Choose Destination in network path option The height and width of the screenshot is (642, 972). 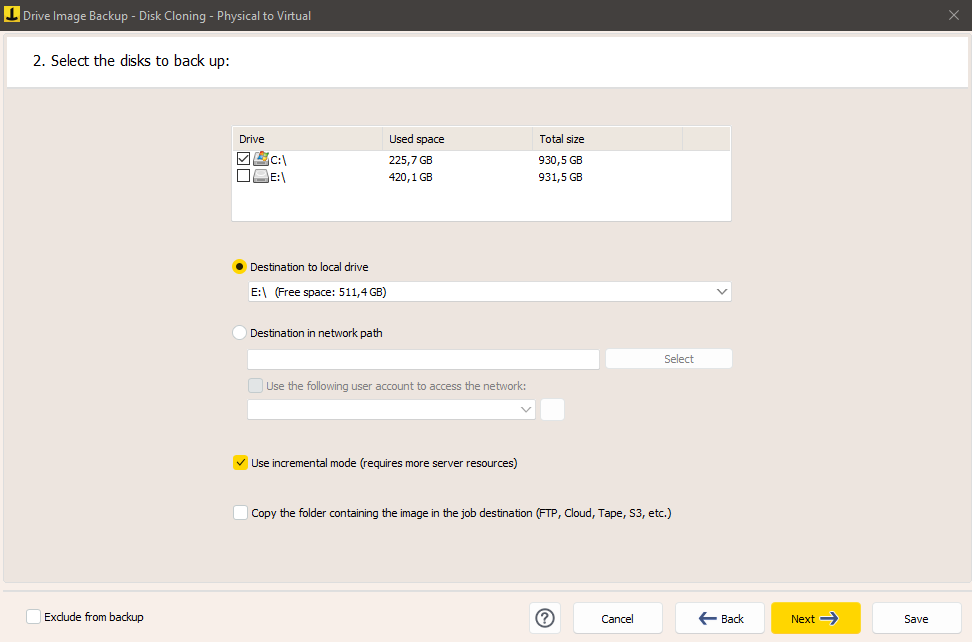coord(239,333)
